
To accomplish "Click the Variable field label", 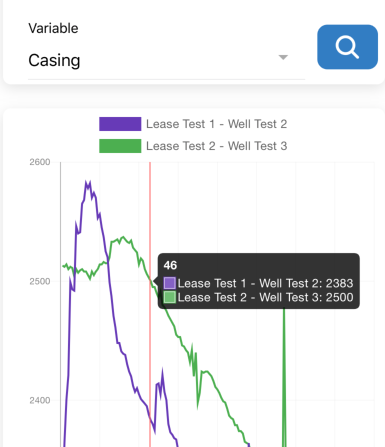I will (53, 28).
